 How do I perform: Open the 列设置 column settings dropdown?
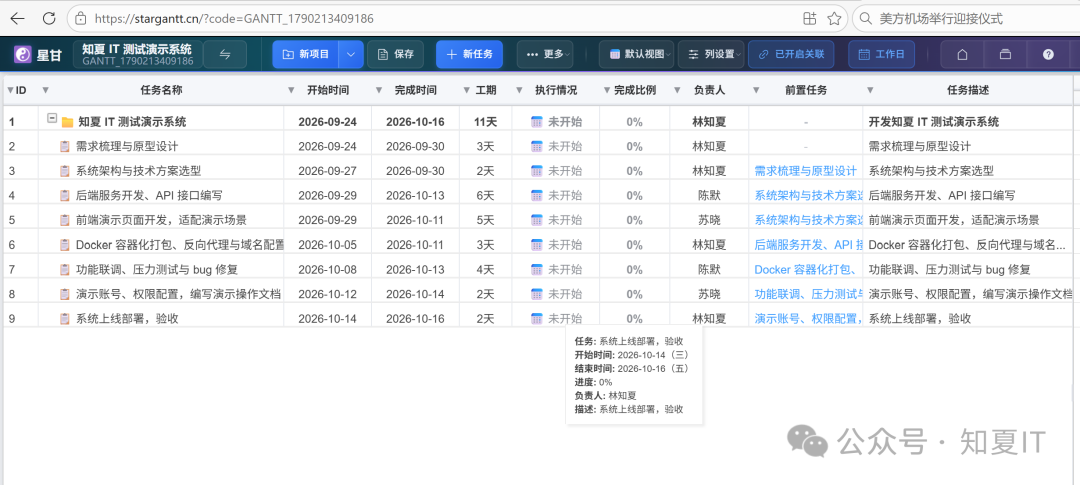[x=711, y=54]
